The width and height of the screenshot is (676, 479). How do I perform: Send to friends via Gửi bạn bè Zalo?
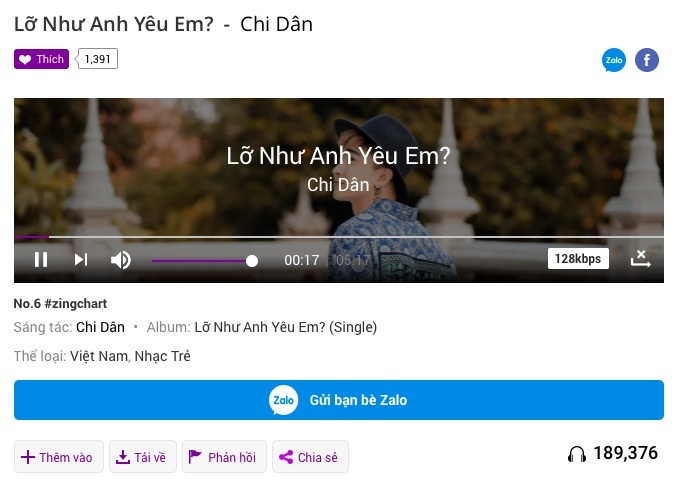pyautogui.click(x=339, y=400)
